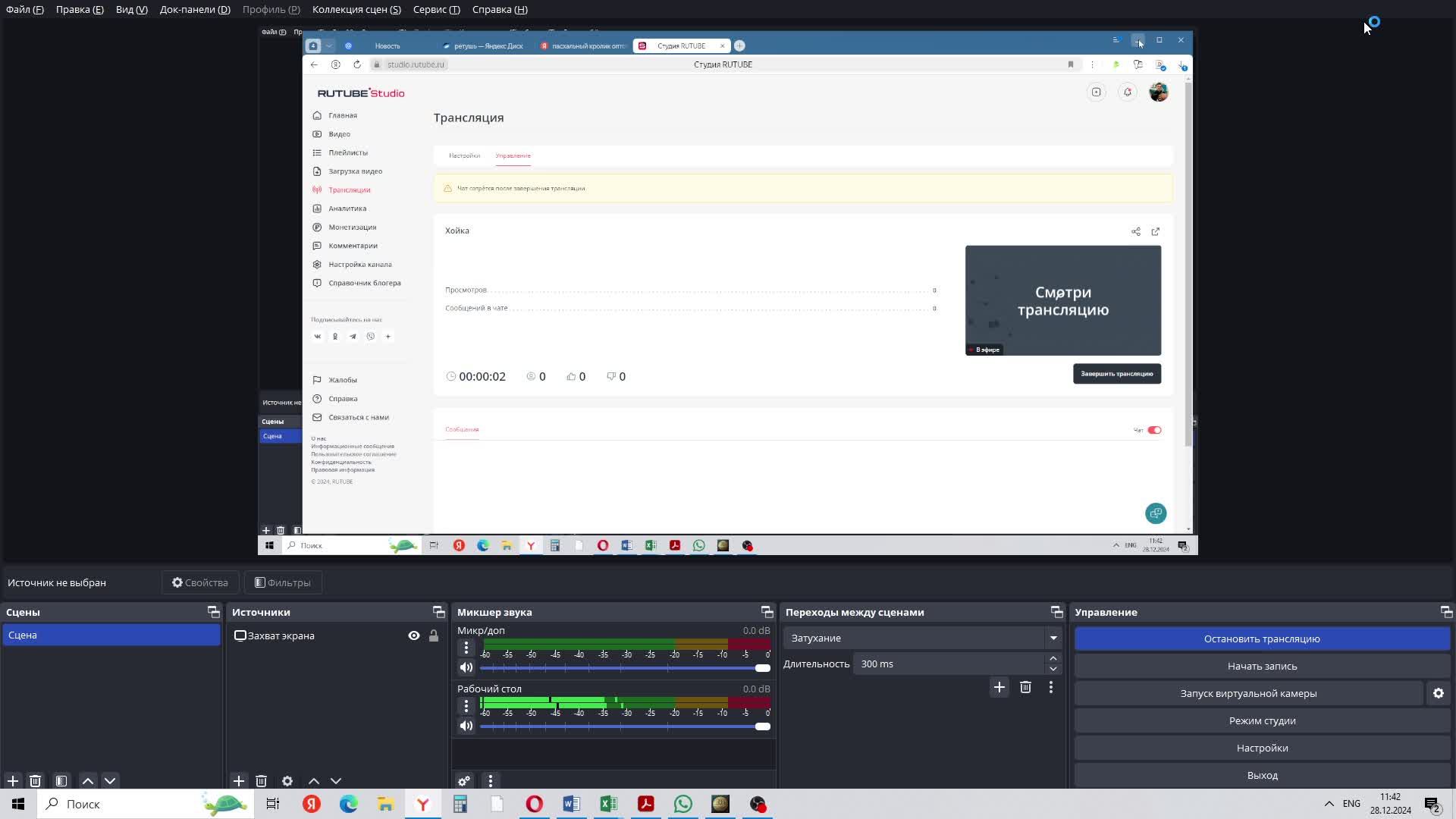Open transition properties three-dot menu

pos(1051,687)
